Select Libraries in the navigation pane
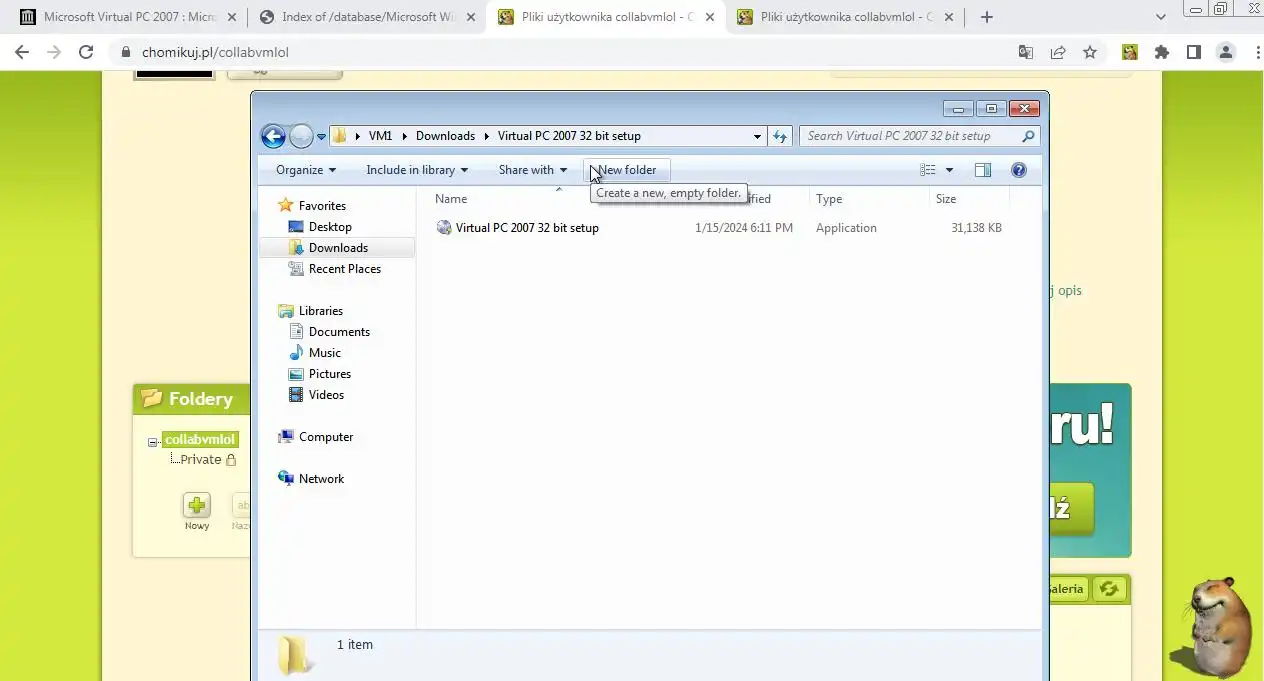 [x=321, y=311]
